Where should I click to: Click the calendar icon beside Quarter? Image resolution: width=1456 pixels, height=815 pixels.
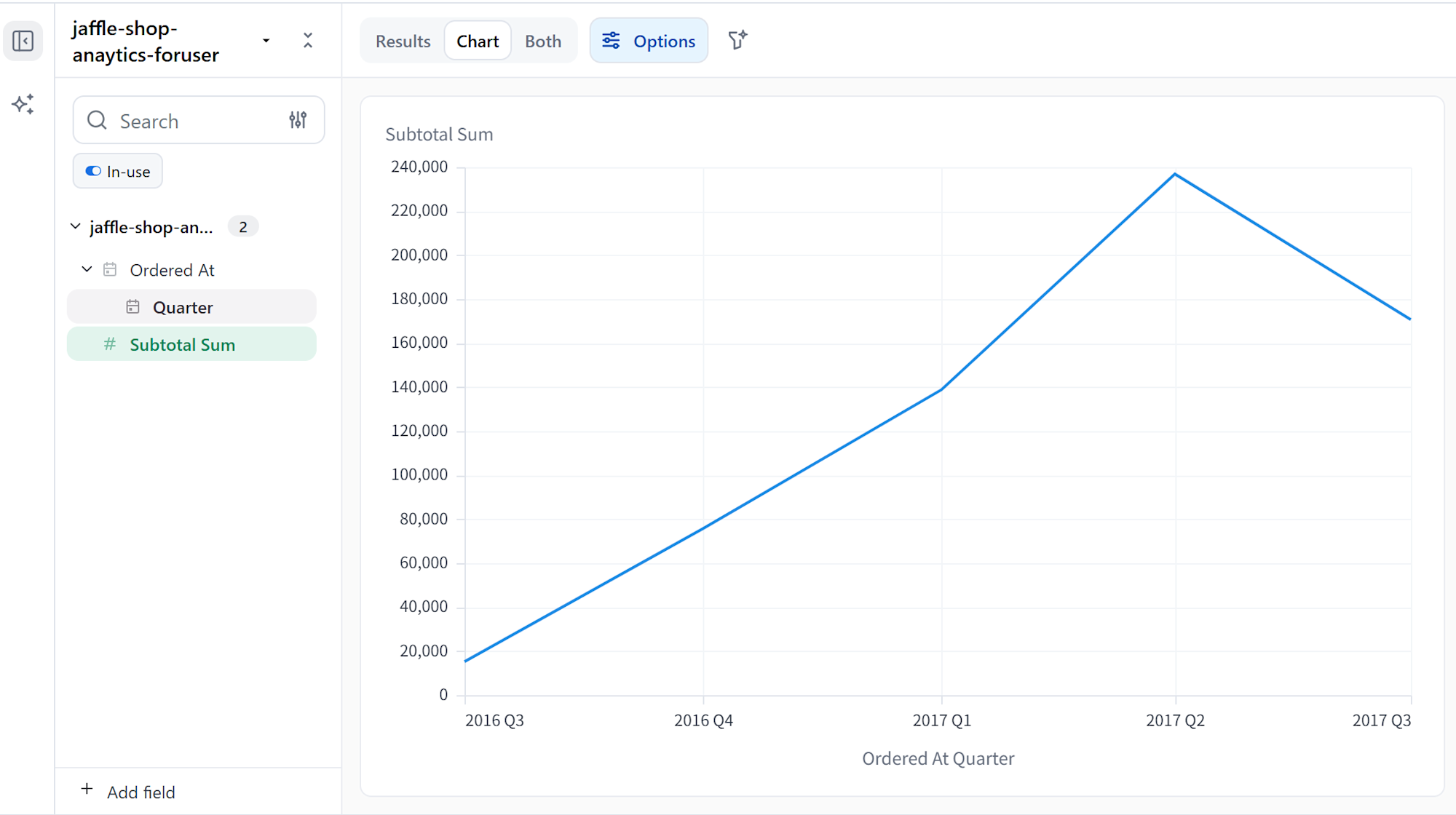133,307
